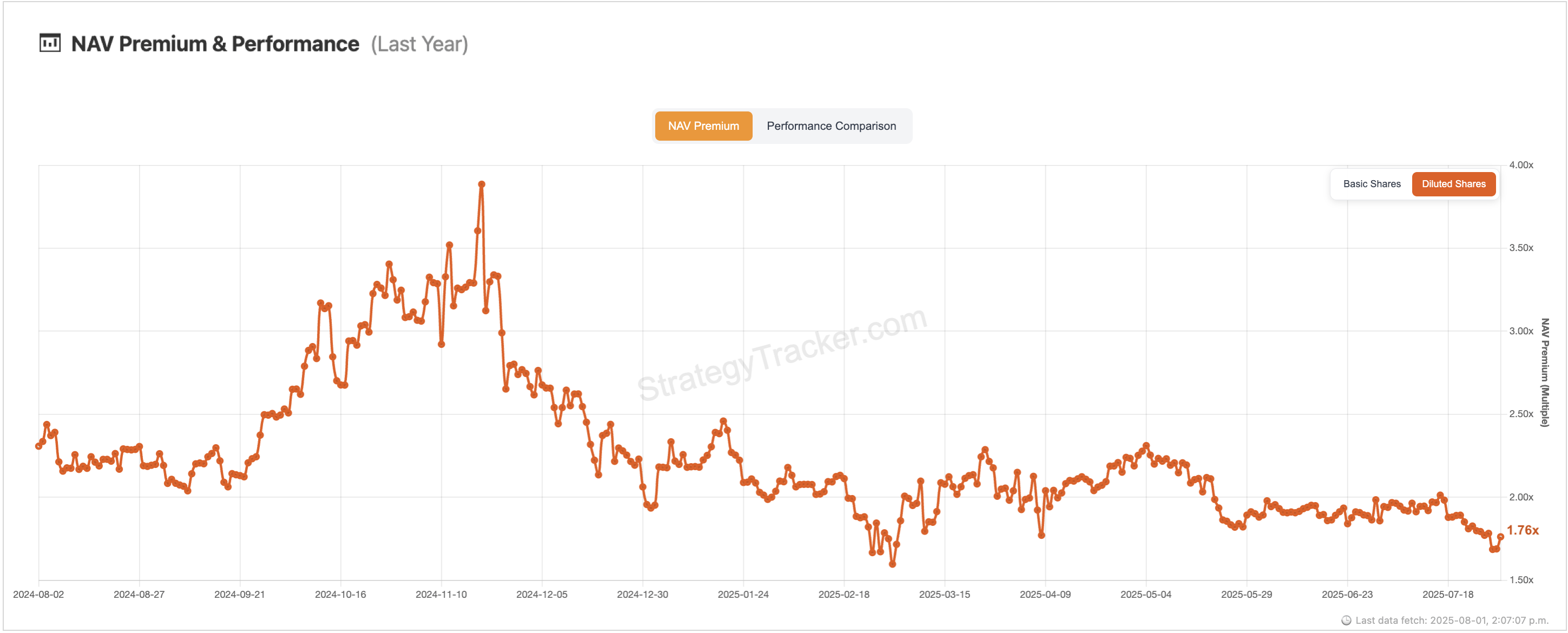Select the Diluted Shares toggle
Image resolution: width=1568 pixels, height=633 pixels.
pos(1454,184)
